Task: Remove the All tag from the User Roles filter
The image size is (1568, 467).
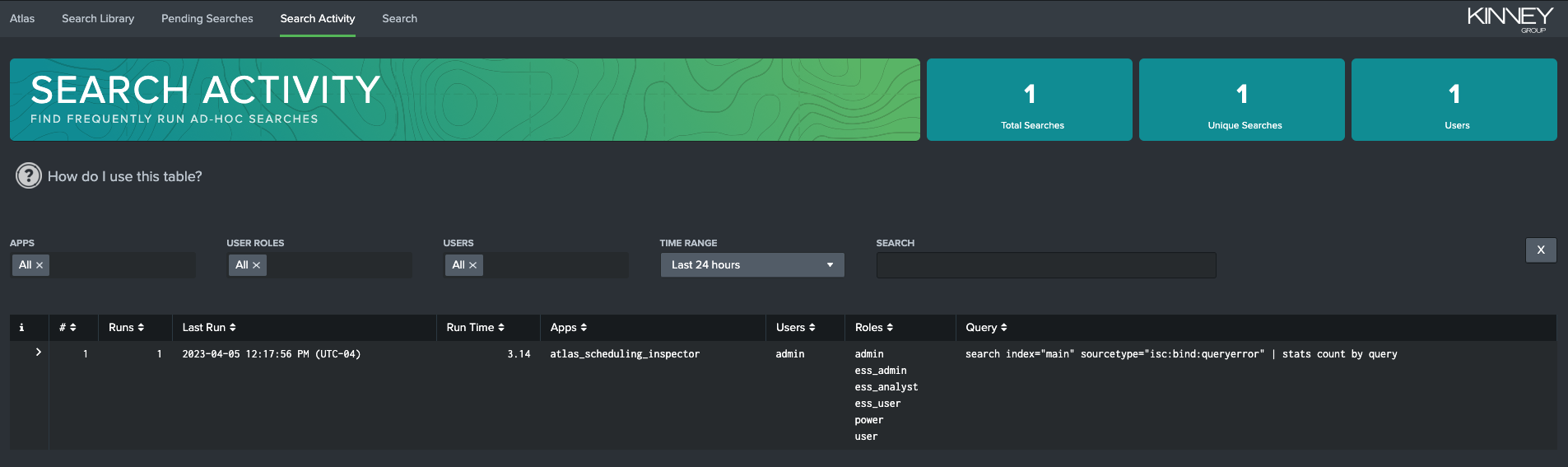Action: (x=256, y=265)
